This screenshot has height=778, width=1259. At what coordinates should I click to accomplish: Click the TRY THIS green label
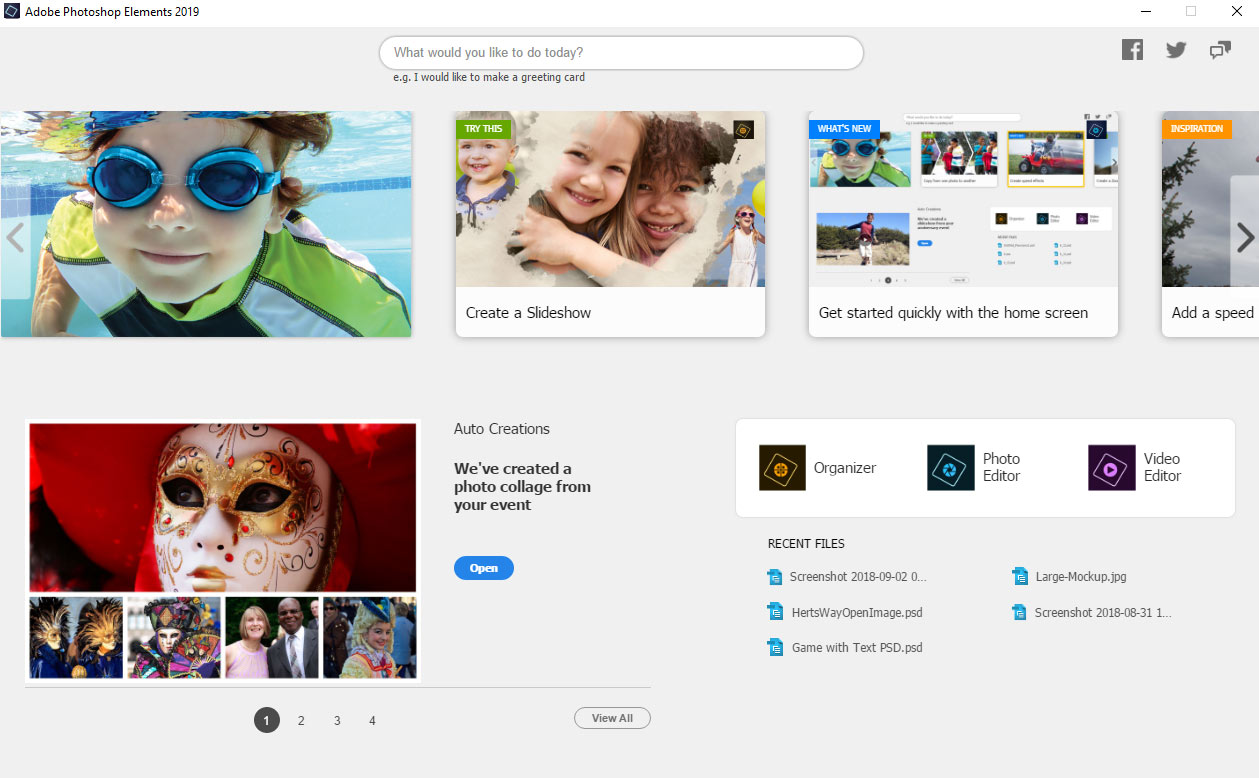(483, 129)
